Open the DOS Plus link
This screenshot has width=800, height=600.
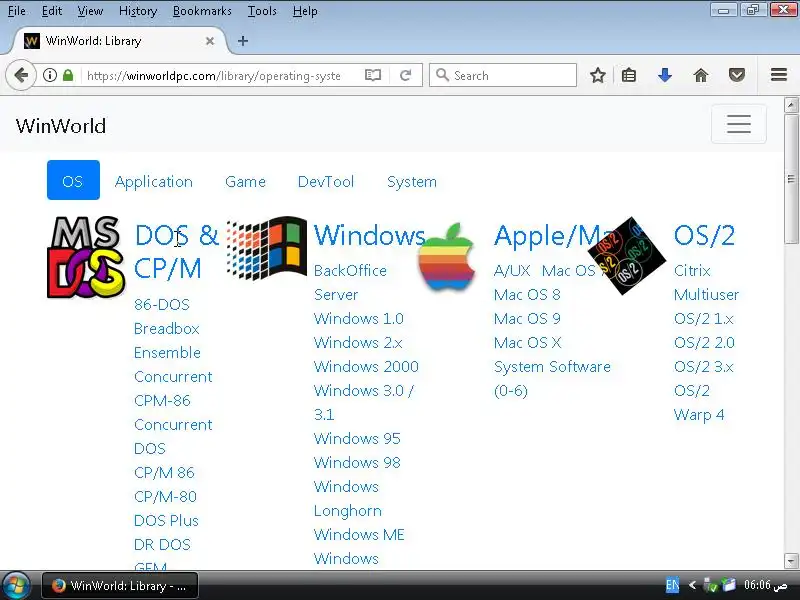tap(166, 520)
